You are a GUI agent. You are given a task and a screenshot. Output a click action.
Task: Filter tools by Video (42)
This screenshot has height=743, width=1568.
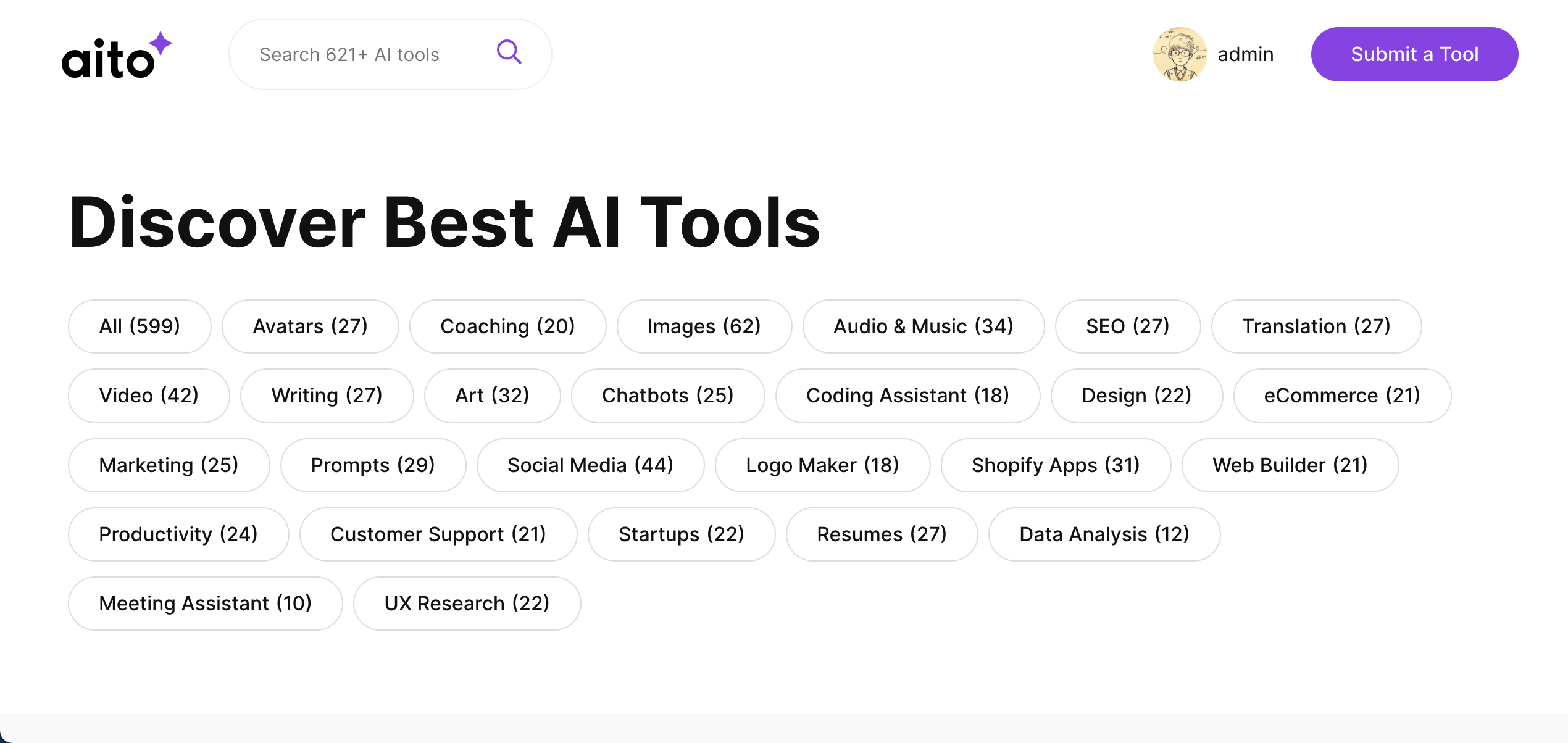[149, 396]
